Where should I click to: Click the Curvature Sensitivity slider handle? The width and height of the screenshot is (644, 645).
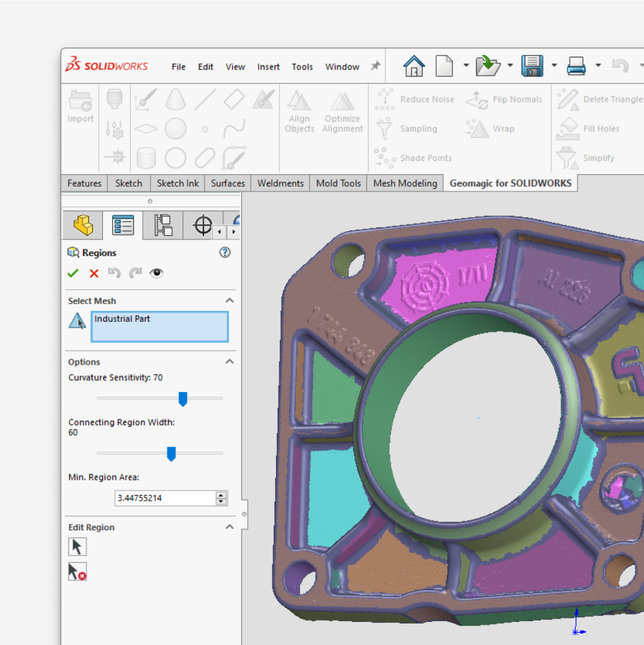click(183, 399)
